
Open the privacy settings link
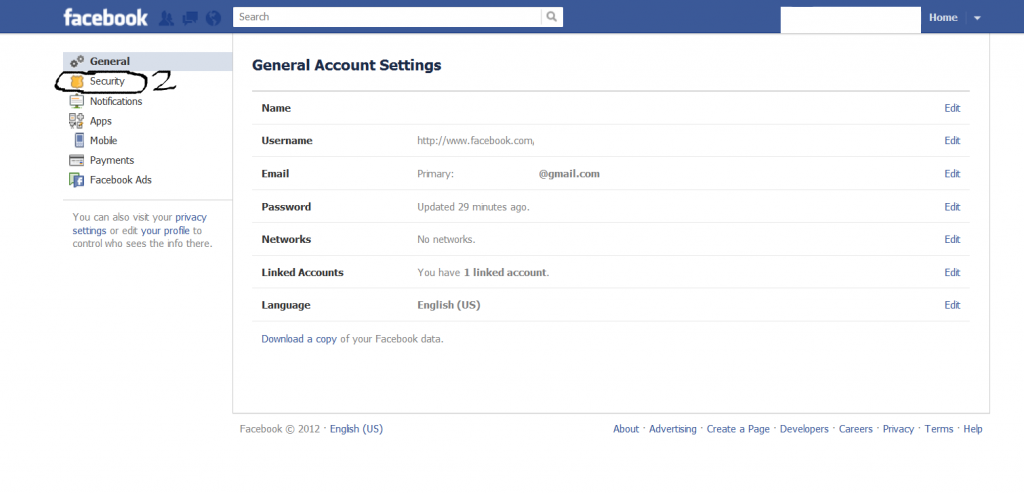140,223
